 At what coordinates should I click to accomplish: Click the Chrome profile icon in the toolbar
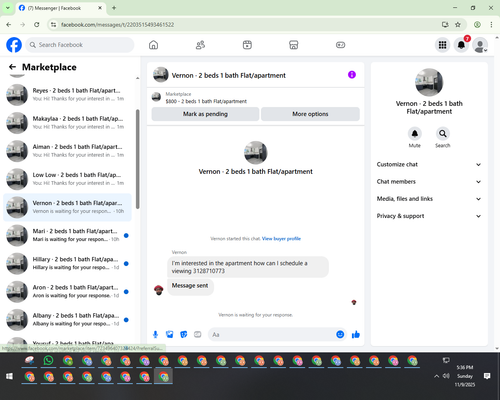point(477,24)
